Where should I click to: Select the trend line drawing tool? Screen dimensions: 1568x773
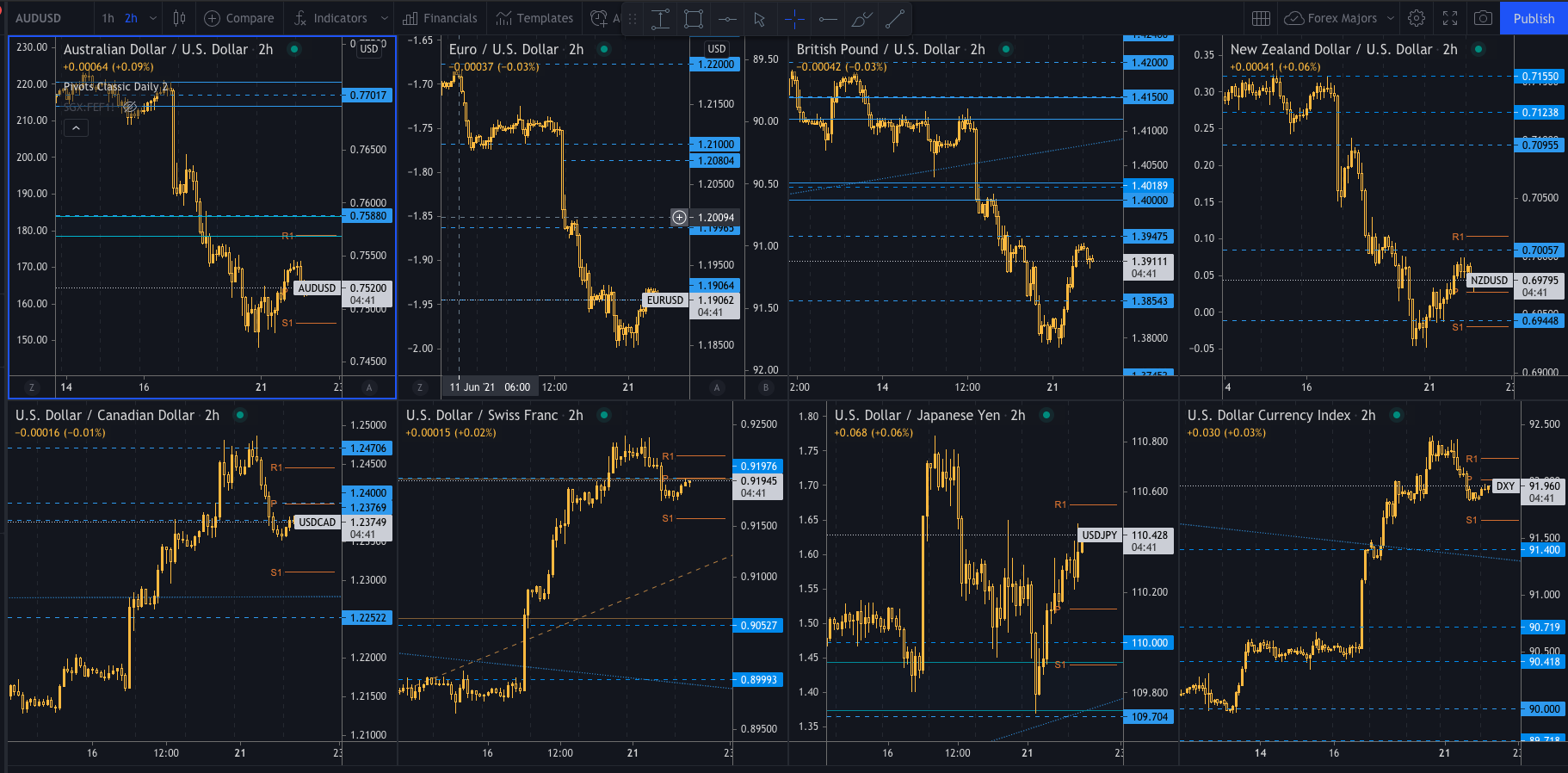coord(895,19)
